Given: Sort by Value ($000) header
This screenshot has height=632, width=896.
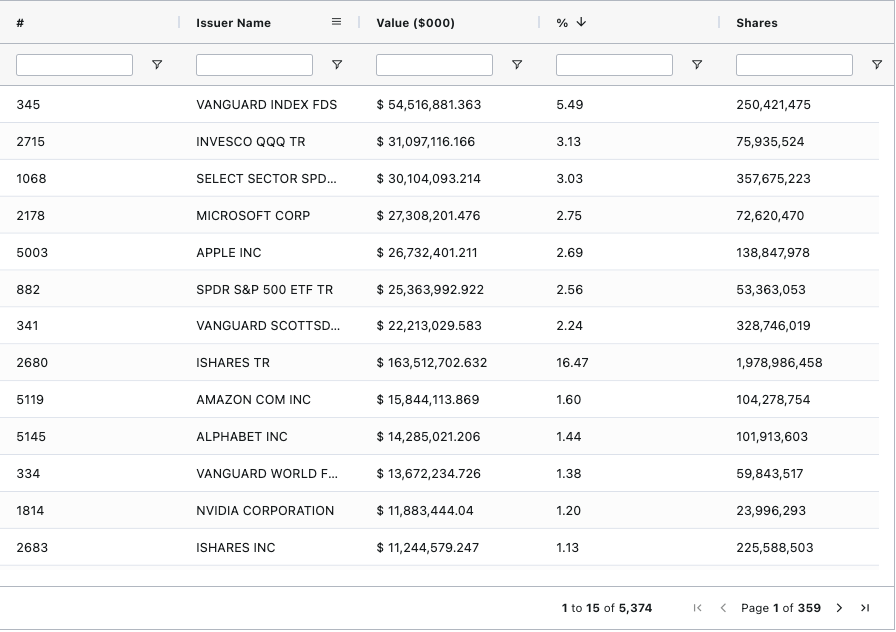Looking at the screenshot, I should pyautogui.click(x=415, y=23).
